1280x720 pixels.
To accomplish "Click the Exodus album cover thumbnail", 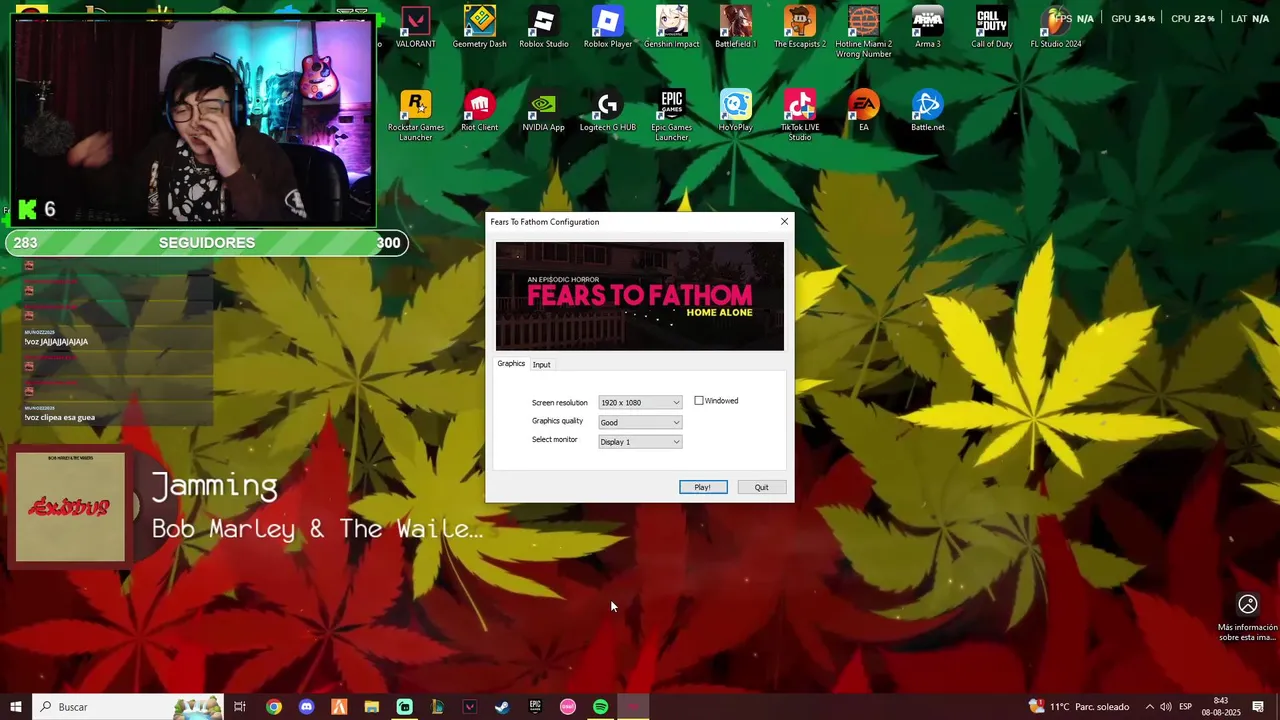I will (x=70, y=507).
